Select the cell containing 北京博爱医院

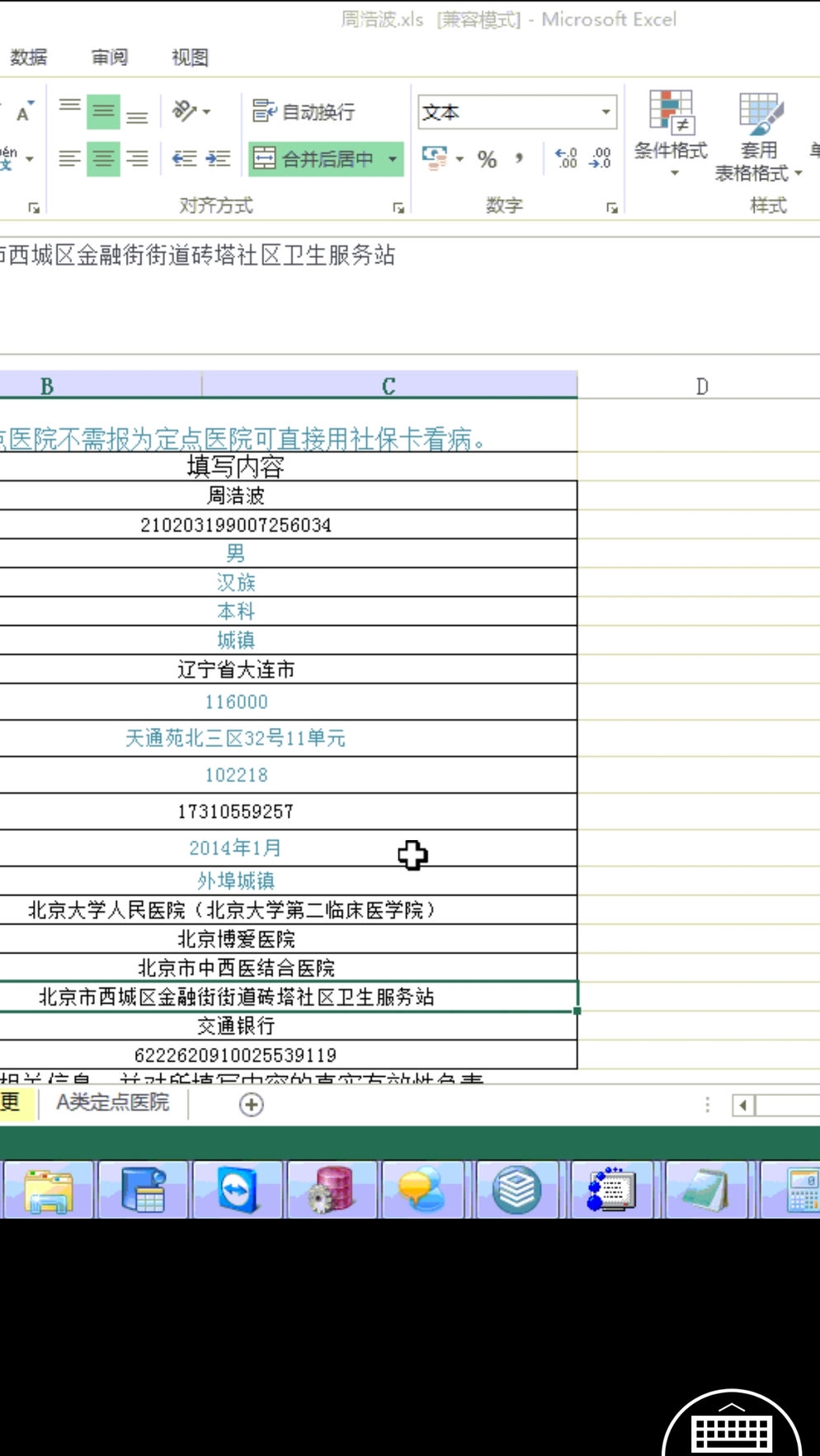tap(289, 939)
